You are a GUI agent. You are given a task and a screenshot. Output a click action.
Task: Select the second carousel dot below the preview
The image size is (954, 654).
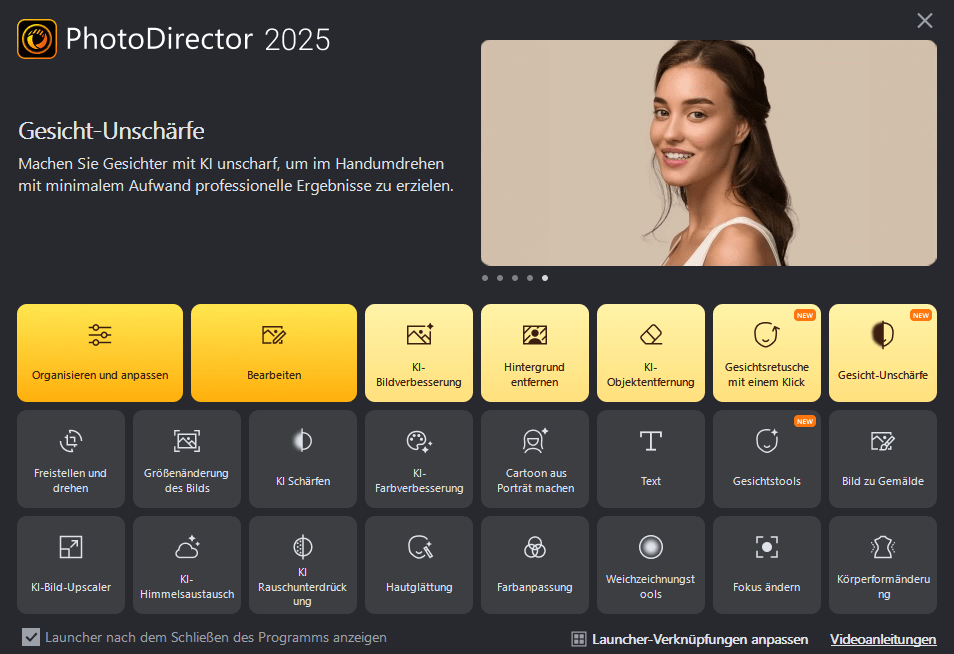click(500, 278)
